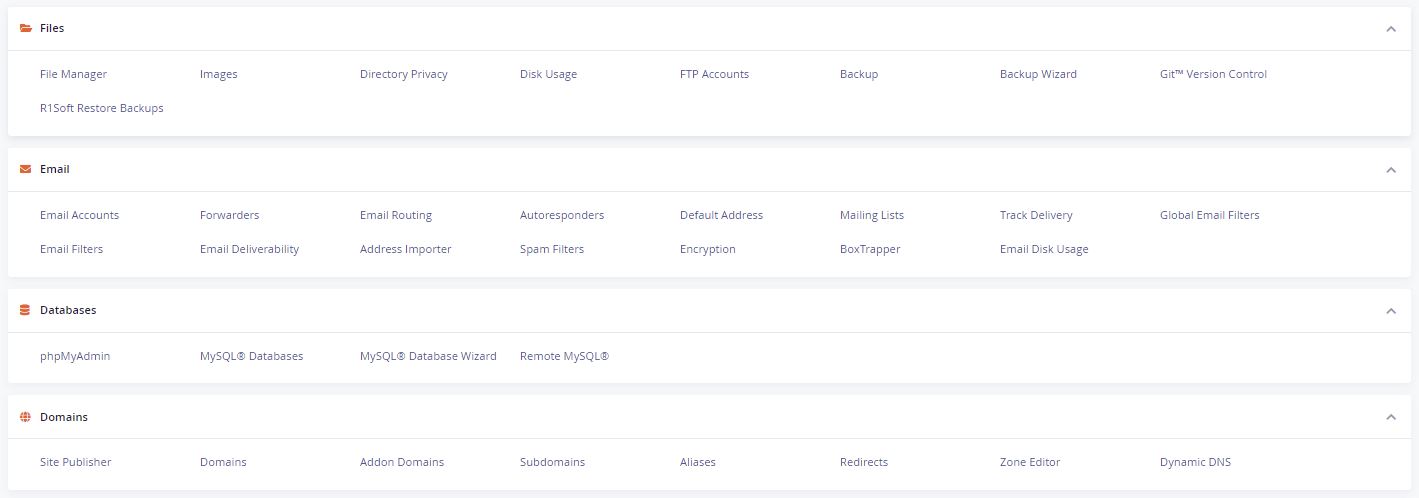Launch phpMyAdmin

point(75,356)
